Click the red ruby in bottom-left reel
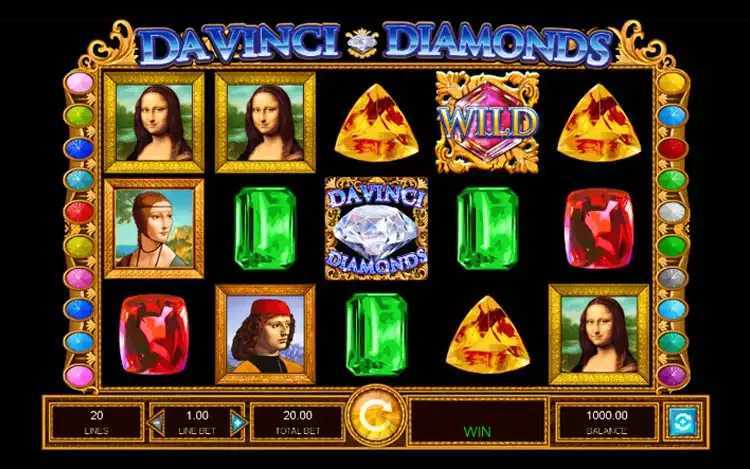 tap(154, 334)
